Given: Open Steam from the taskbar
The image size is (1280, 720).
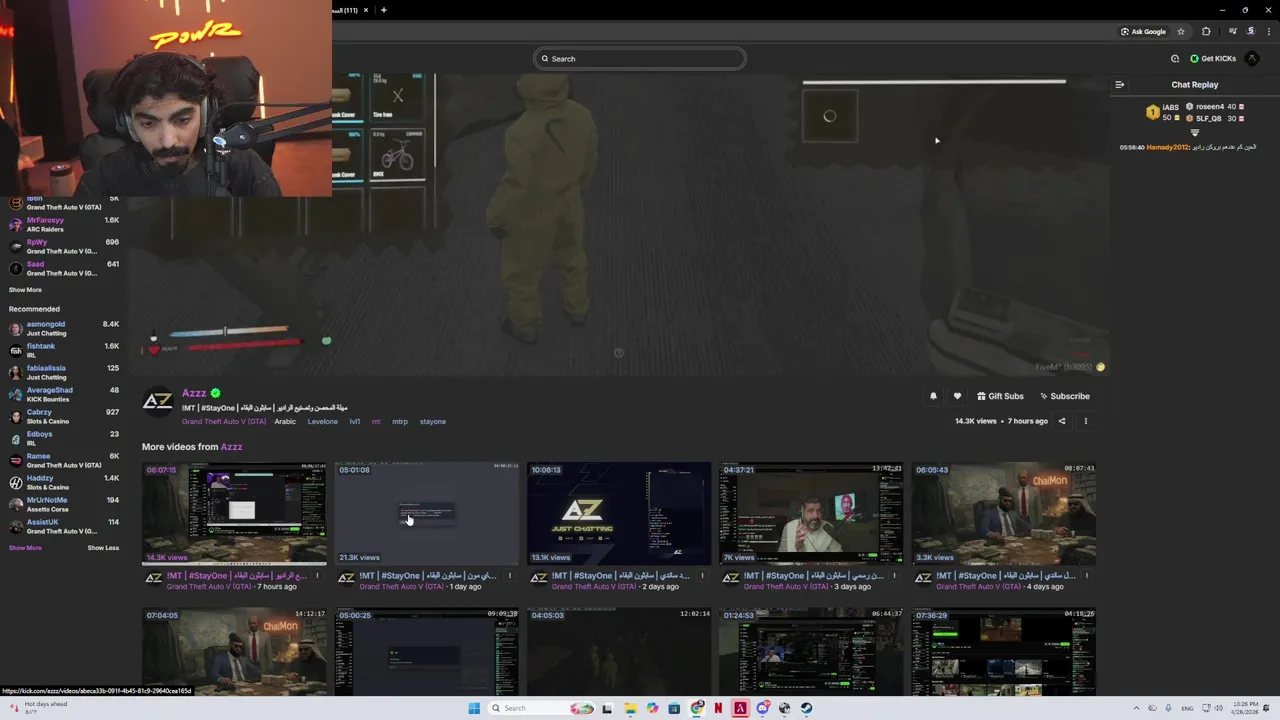Looking at the screenshot, I should point(806,708).
